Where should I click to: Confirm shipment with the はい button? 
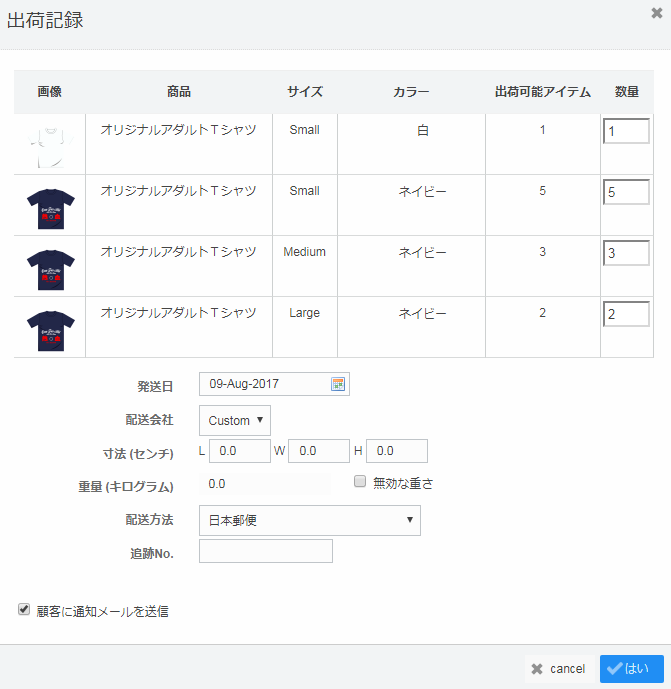pos(631,669)
